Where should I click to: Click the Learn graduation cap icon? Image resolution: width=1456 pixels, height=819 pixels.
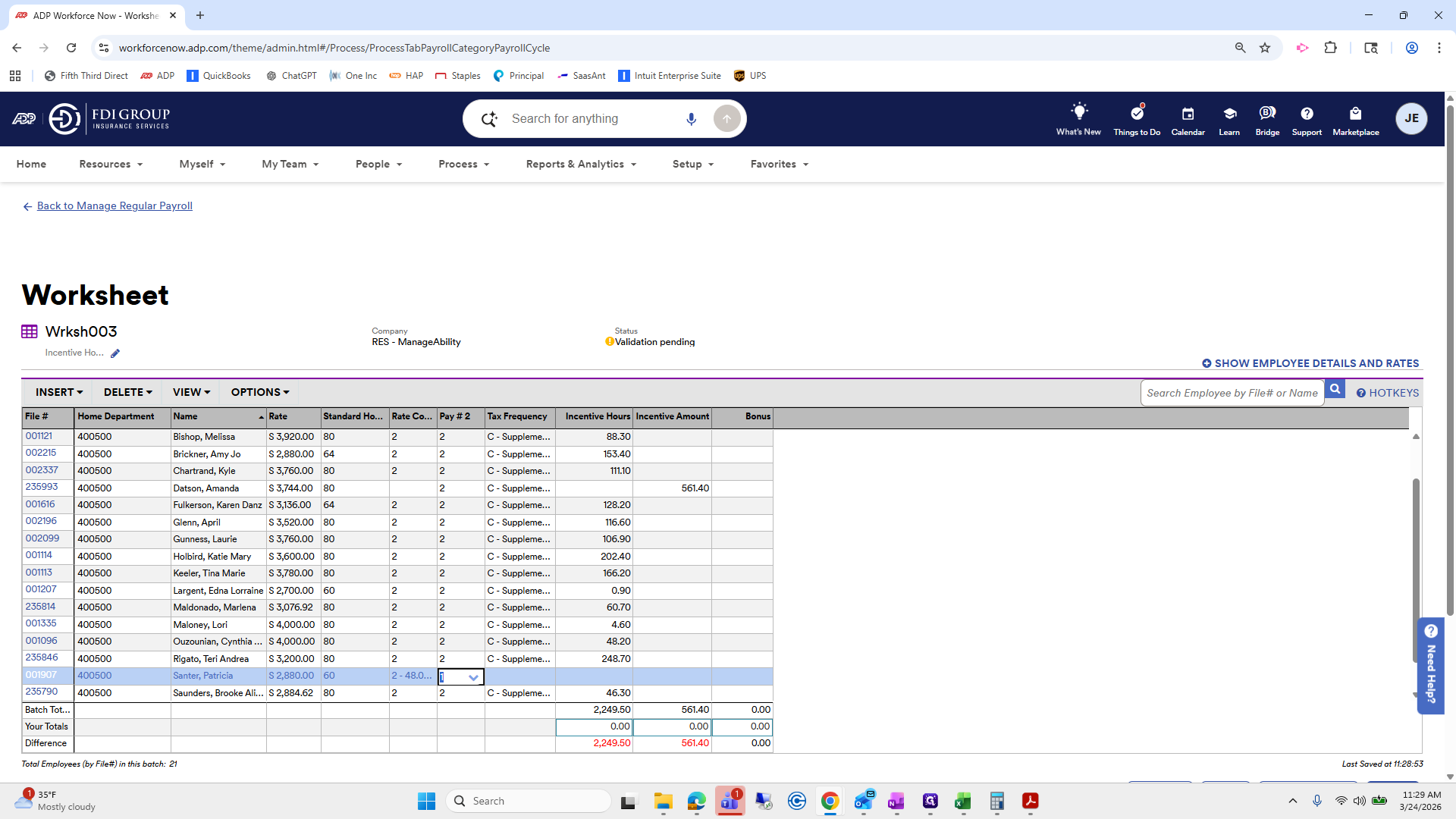[1229, 114]
